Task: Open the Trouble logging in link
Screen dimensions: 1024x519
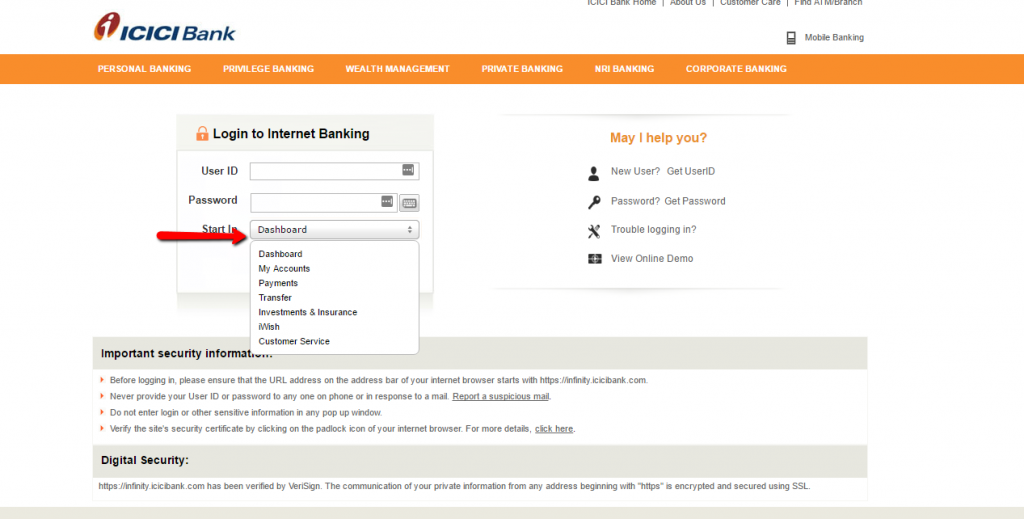Action: [x=654, y=230]
